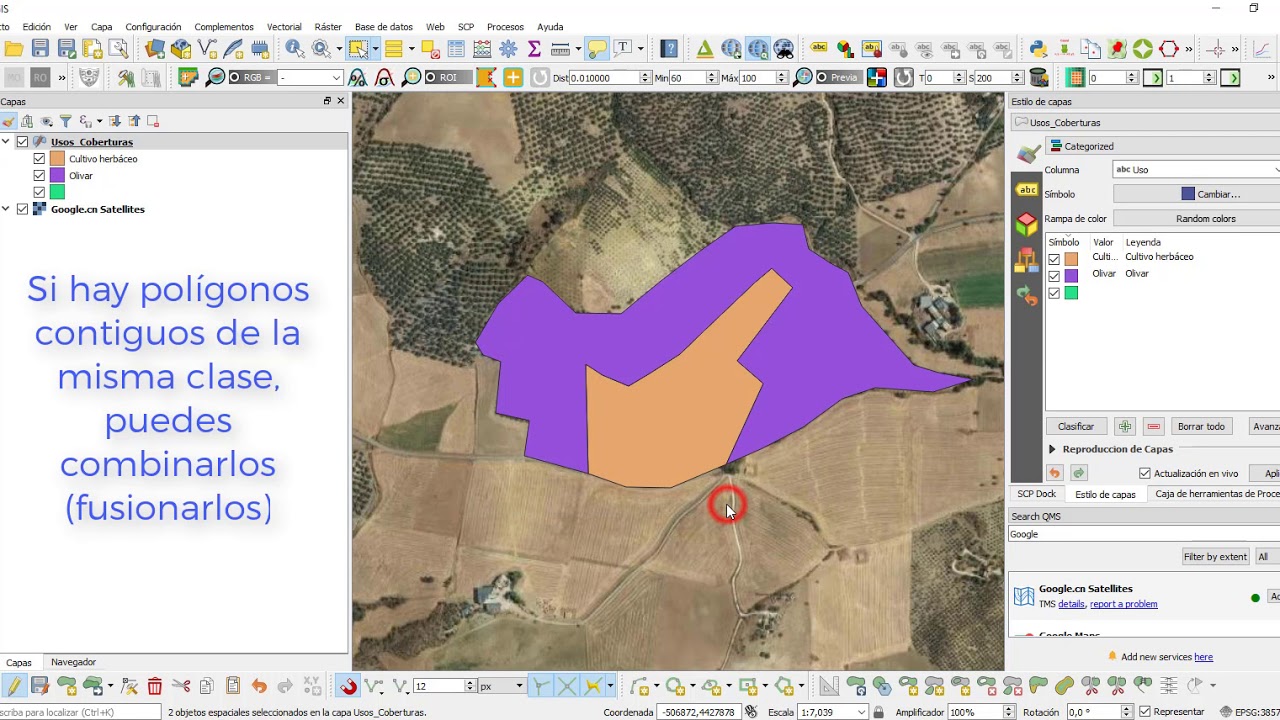1280x720 pixels.
Task: Open the Columna Uso dropdown
Action: coord(1196,170)
